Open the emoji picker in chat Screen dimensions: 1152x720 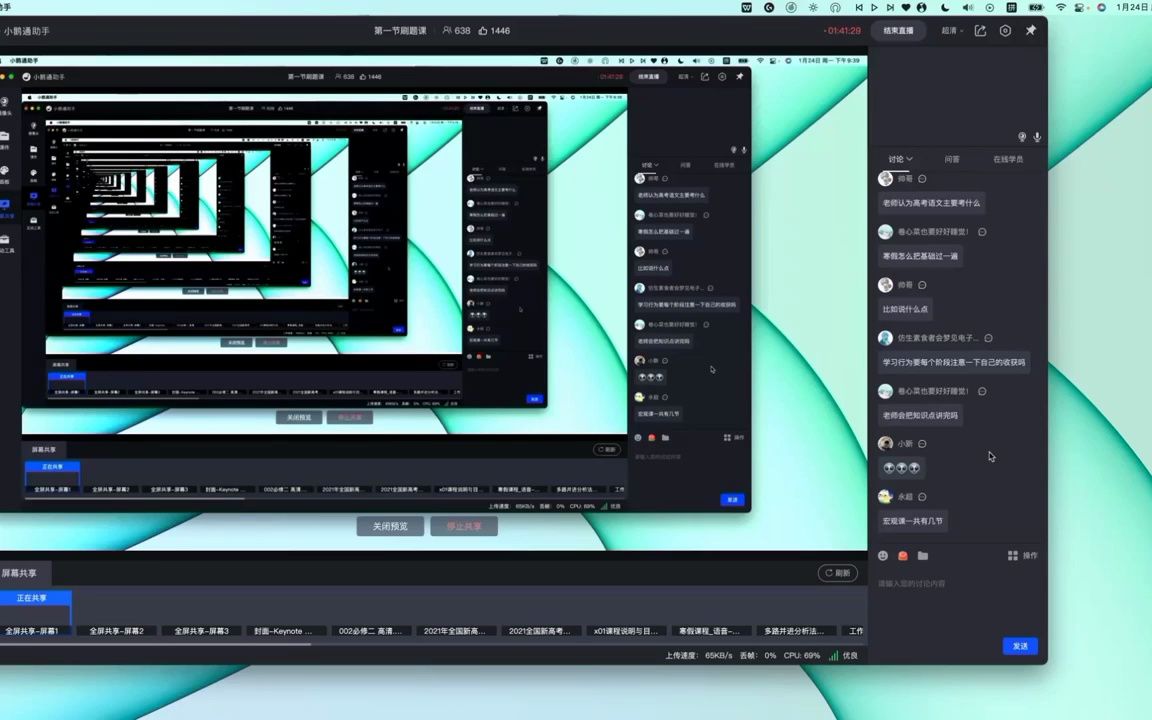point(883,556)
